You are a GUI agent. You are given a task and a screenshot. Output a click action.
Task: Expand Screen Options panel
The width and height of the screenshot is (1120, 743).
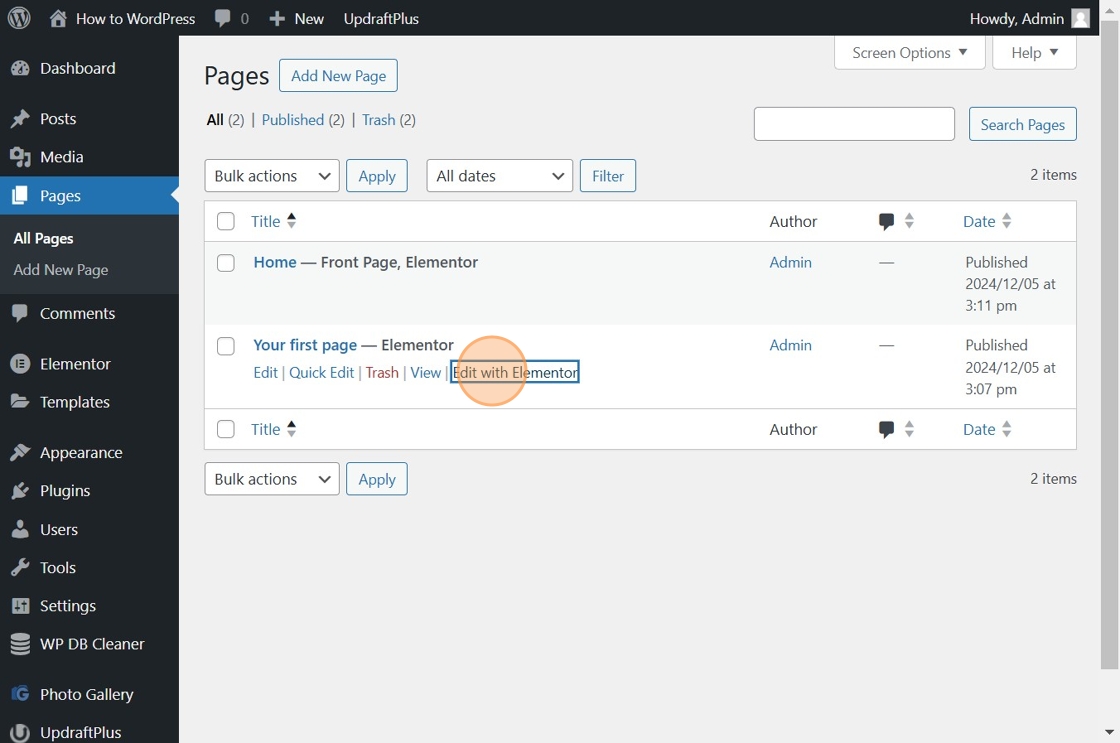[x=909, y=53]
